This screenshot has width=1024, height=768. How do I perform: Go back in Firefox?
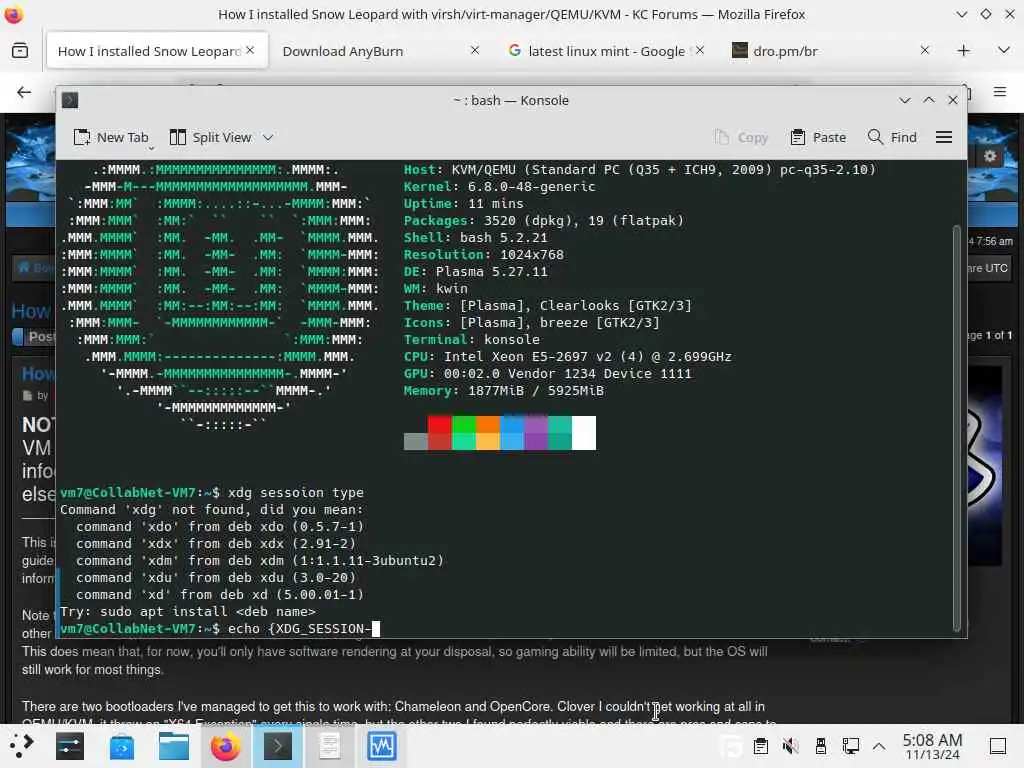click(x=24, y=92)
